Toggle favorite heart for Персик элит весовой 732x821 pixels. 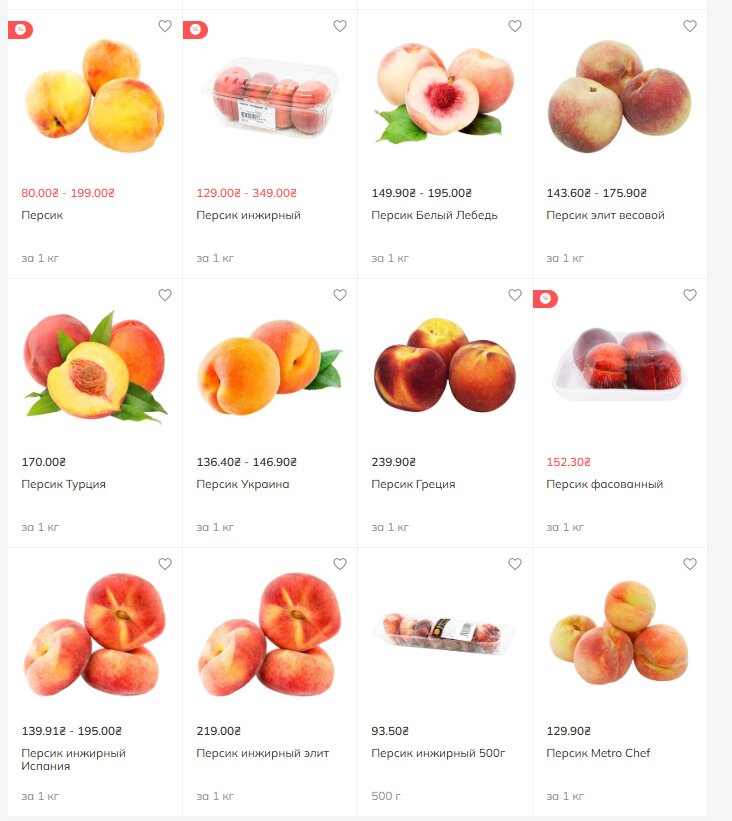(690, 26)
